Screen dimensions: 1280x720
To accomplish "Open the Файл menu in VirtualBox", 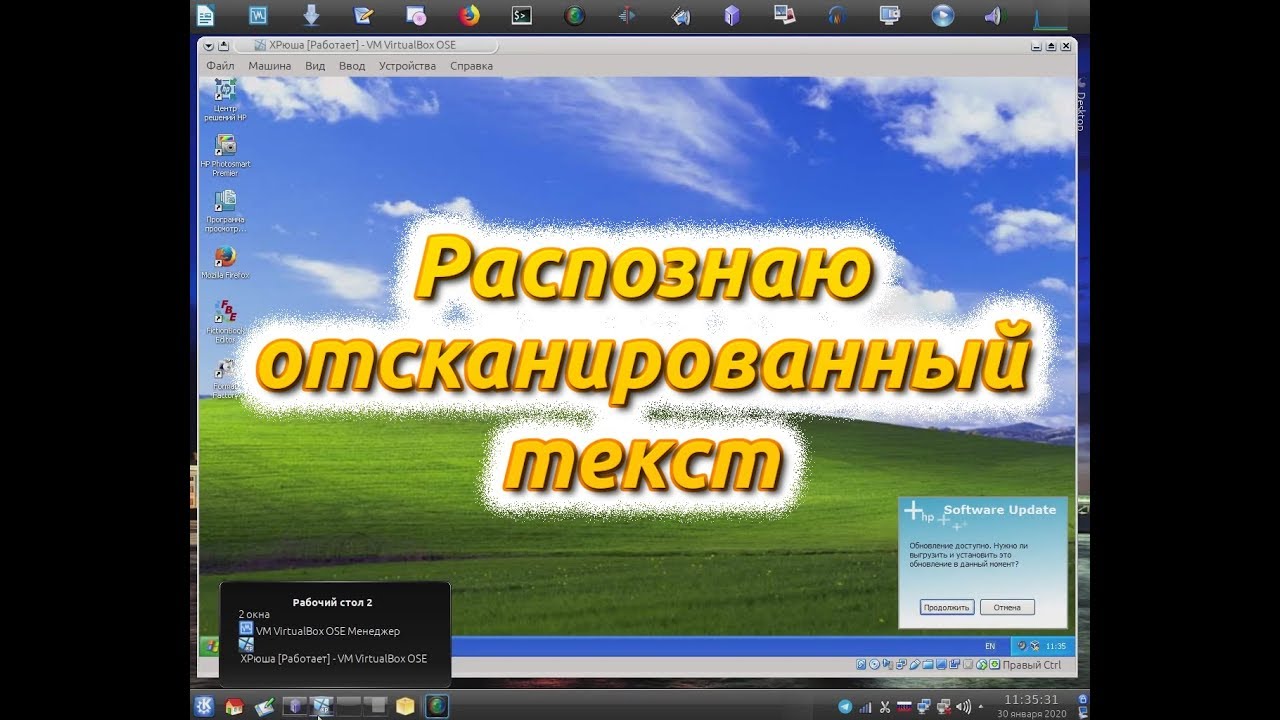I will [x=220, y=66].
